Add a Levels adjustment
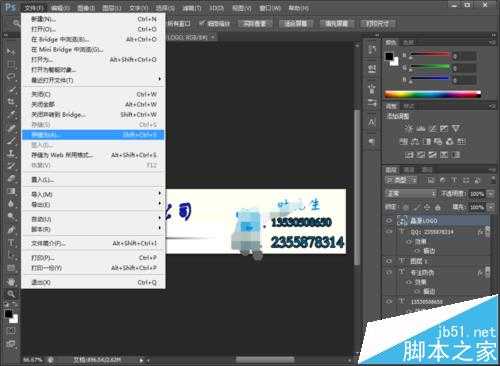 click(x=421, y=128)
